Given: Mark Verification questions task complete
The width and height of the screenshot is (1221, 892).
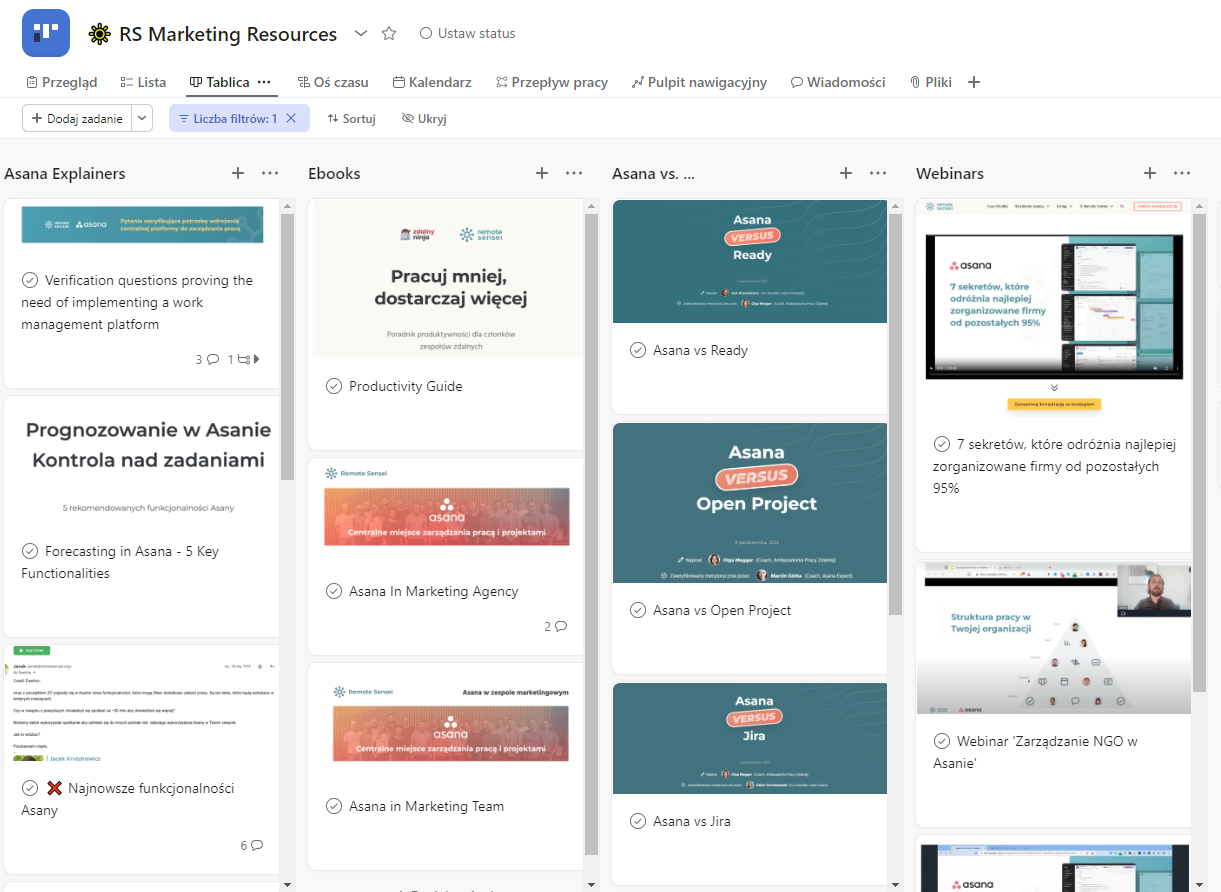Looking at the screenshot, I should pos(30,280).
